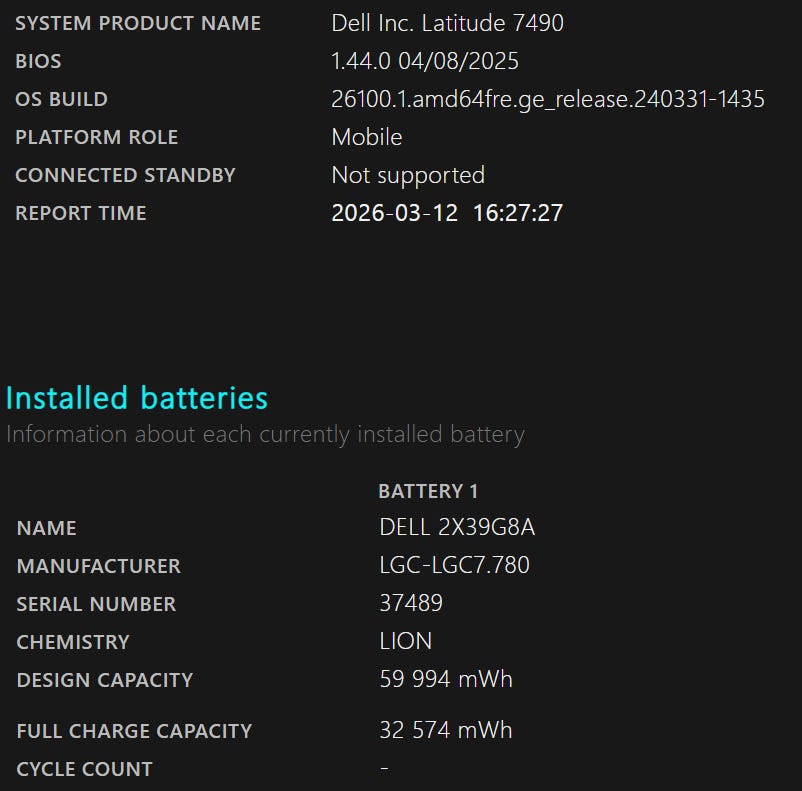Viewport: 802px width, 791px height.
Task: Click the CONNECTED STANDBY label
Action: click(x=125, y=175)
